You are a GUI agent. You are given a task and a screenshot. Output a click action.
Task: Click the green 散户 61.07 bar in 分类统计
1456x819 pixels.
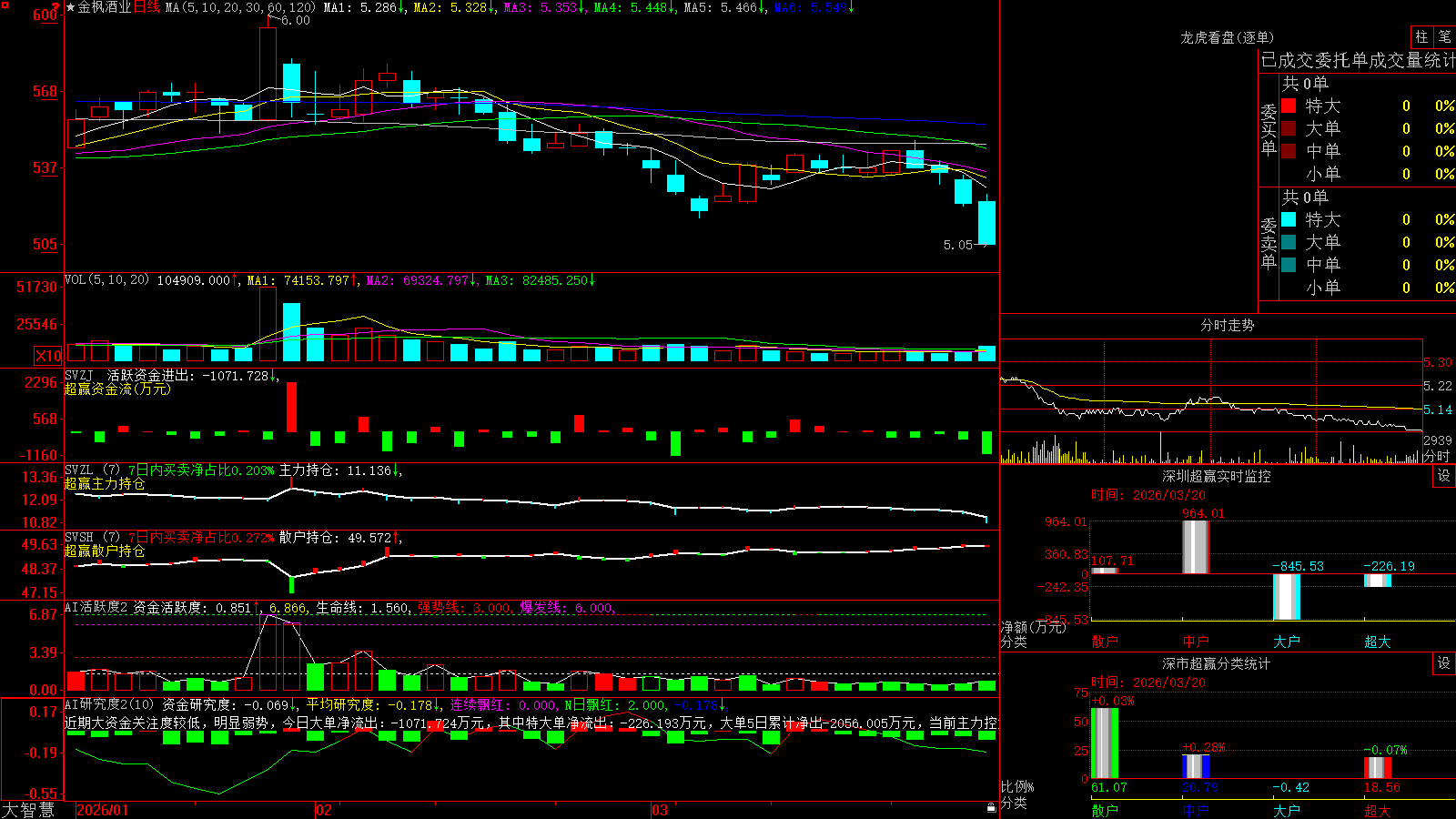pos(1105,743)
